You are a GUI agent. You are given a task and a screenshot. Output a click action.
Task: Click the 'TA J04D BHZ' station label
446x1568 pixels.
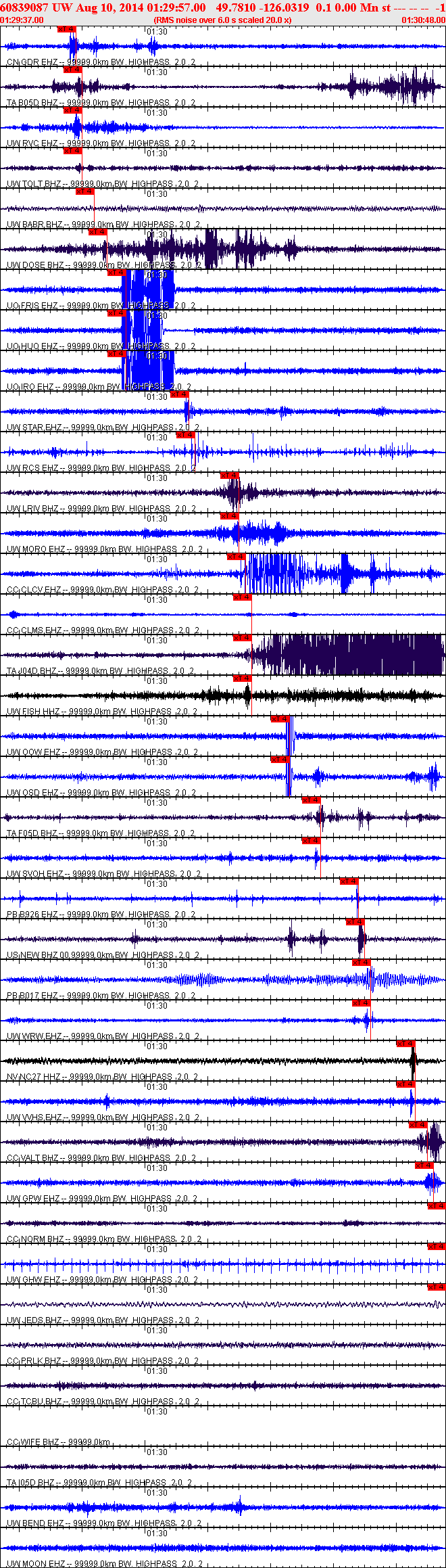[32, 671]
